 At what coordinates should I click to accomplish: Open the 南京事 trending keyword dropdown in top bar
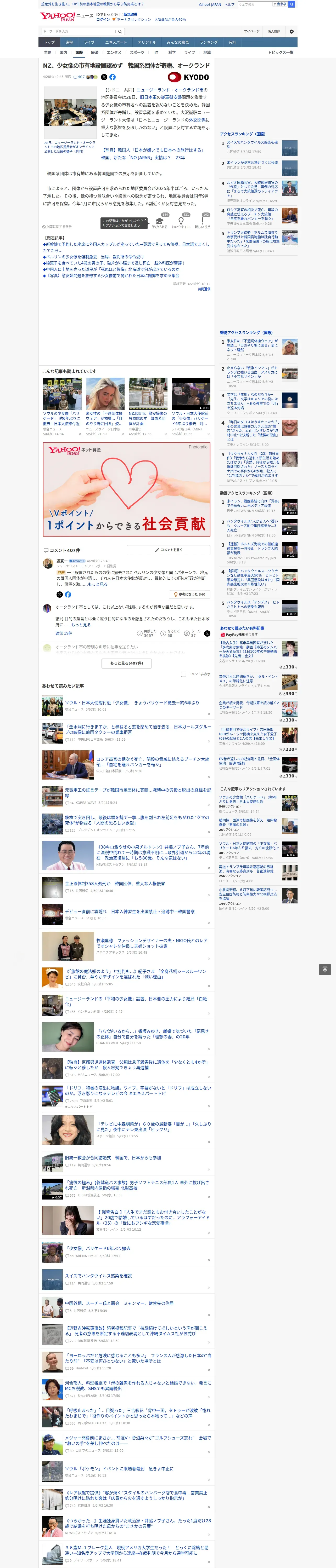[x=281, y=4]
